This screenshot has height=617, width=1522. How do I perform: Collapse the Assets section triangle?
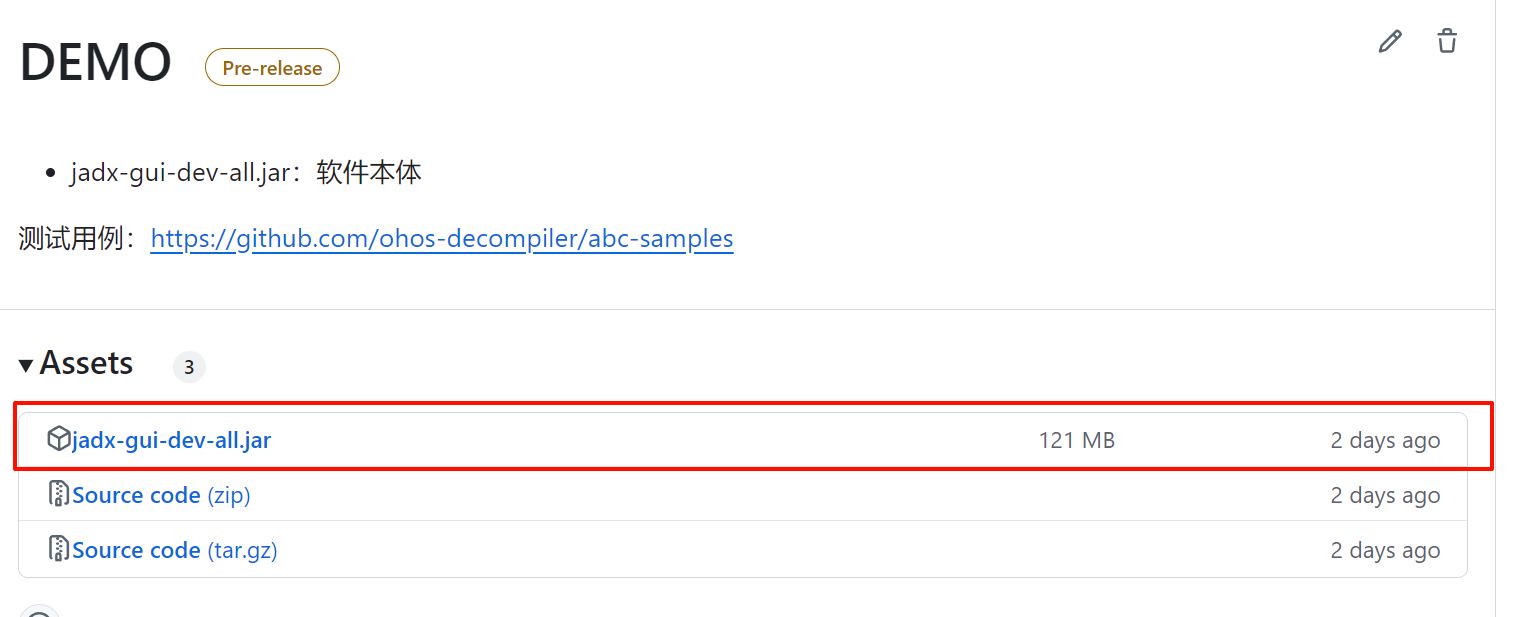pyautogui.click(x=26, y=365)
